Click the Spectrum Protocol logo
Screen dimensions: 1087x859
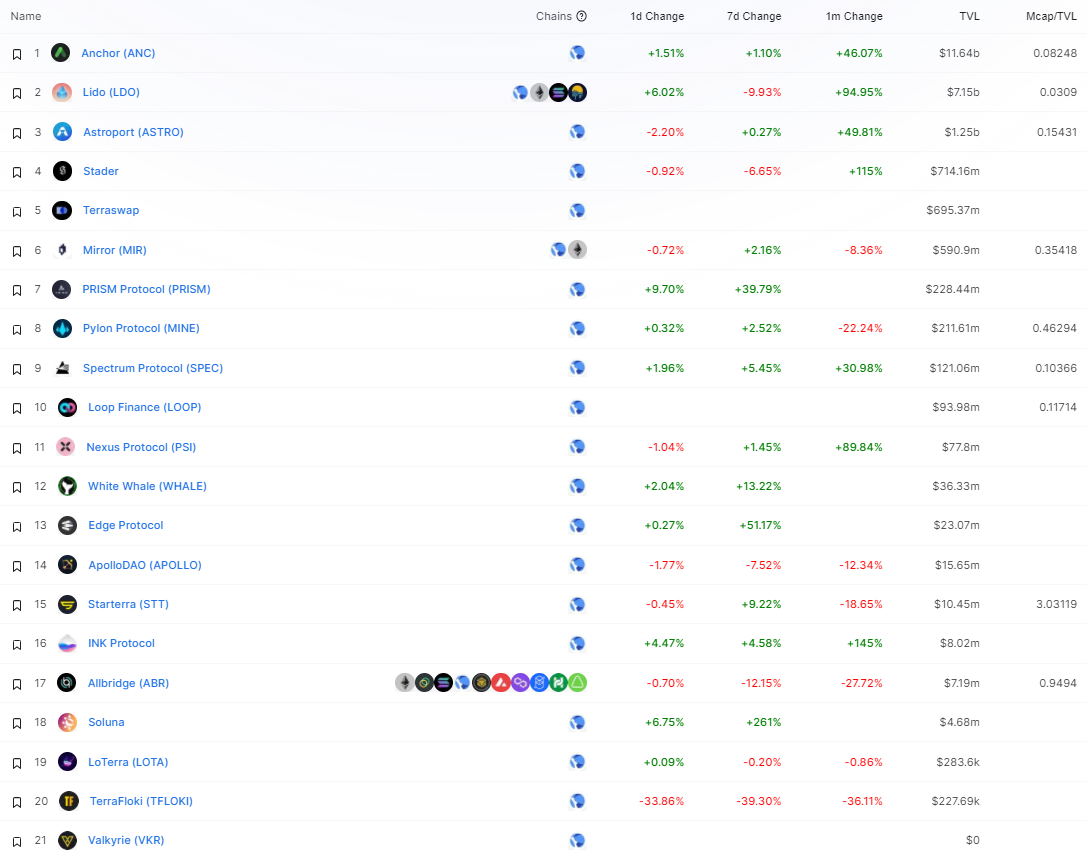[62, 367]
